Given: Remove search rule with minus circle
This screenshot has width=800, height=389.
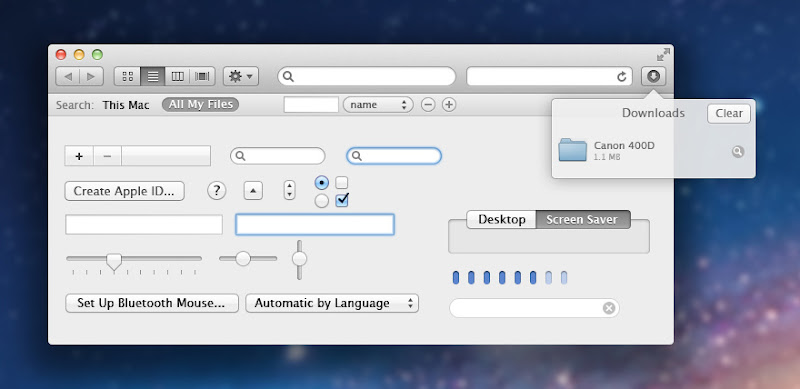Looking at the screenshot, I should 428,105.
